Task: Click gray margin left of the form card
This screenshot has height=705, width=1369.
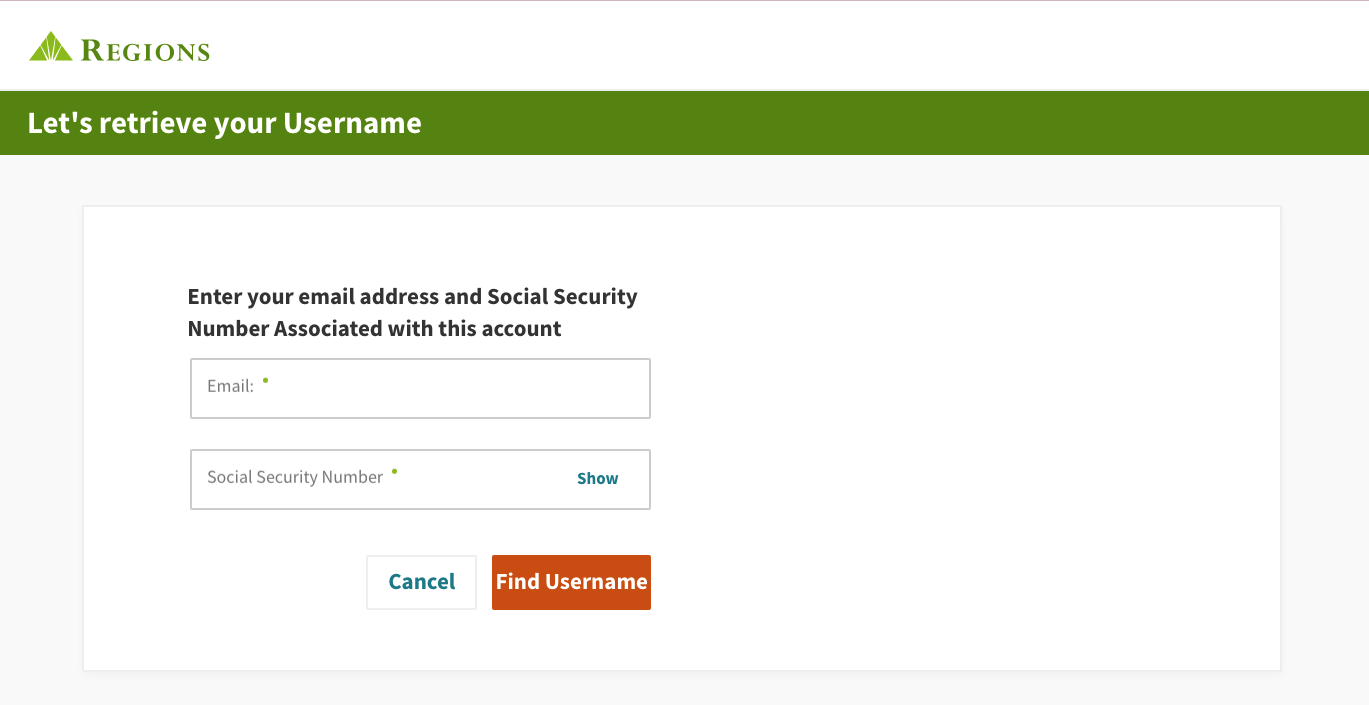Action: 40,430
